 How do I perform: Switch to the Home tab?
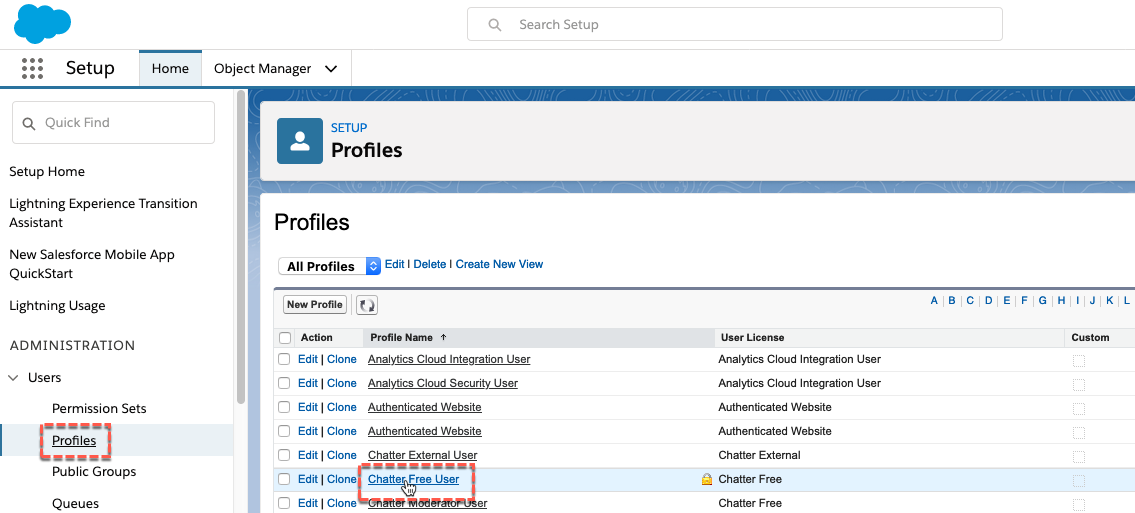coord(170,69)
